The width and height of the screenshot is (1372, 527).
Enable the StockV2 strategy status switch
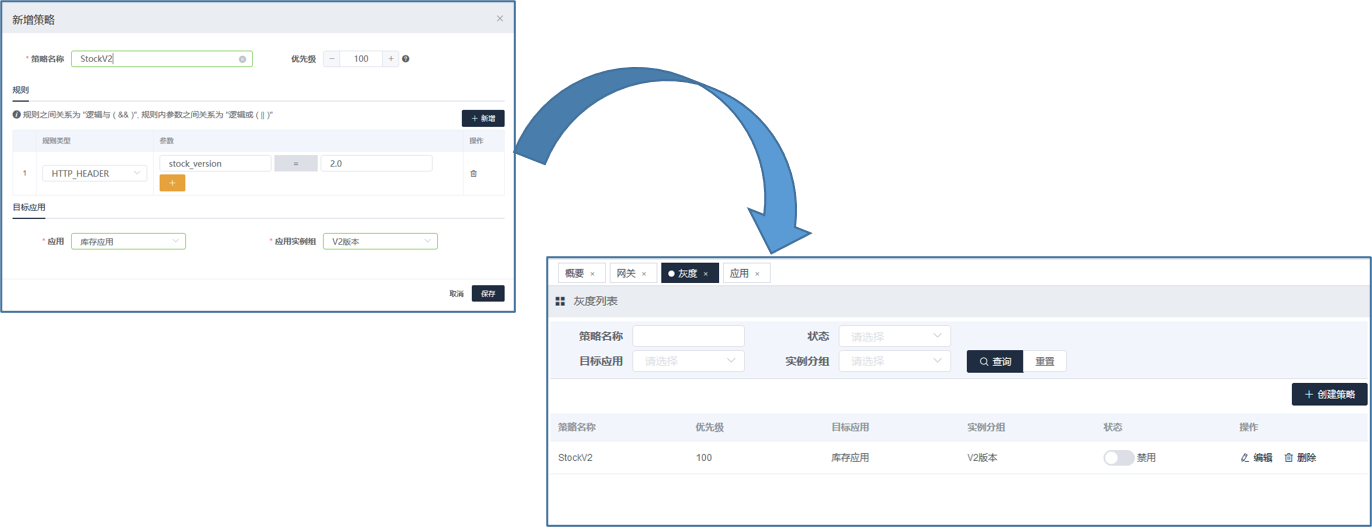point(1118,458)
